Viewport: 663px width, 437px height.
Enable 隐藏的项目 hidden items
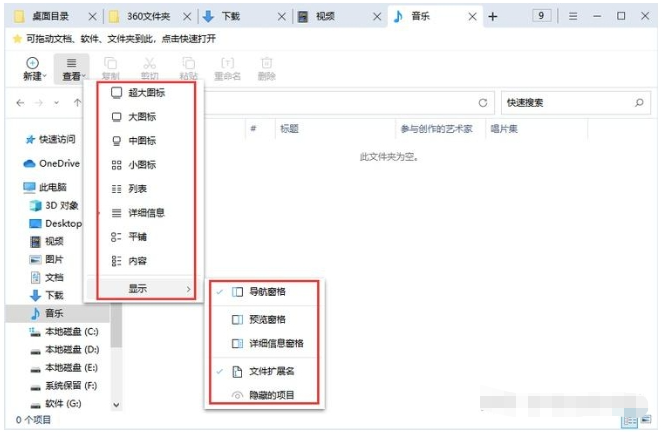(x=270, y=395)
